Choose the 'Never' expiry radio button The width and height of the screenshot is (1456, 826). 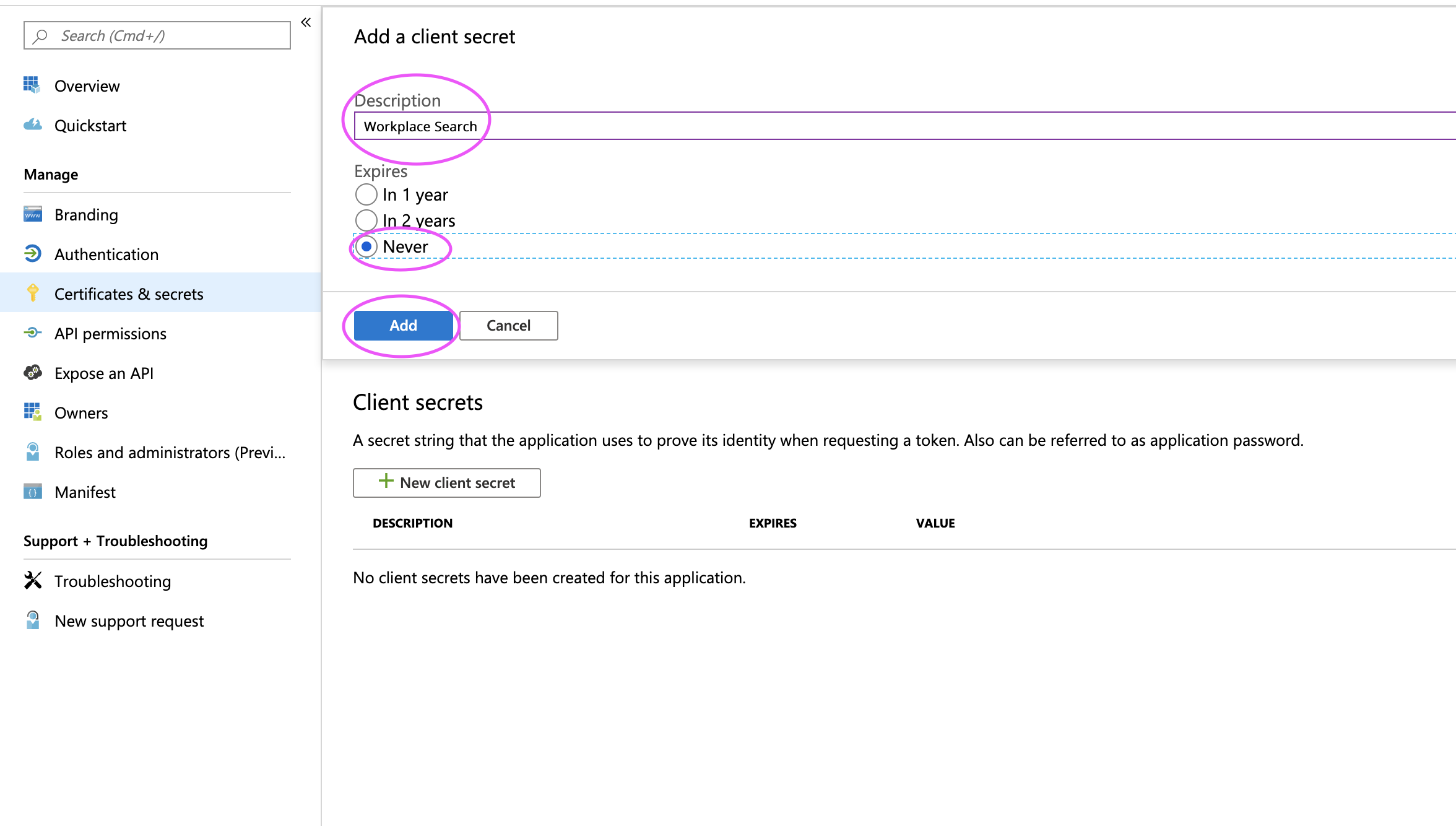pos(366,246)
